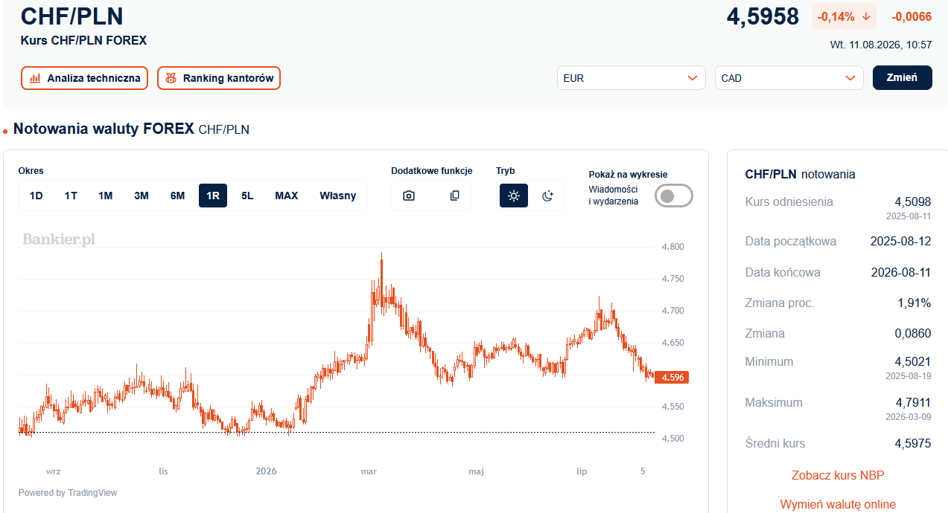The width and height of the screenshot is (948, 513).
Task: Select the 5L period
Action: tap(247, 196)
